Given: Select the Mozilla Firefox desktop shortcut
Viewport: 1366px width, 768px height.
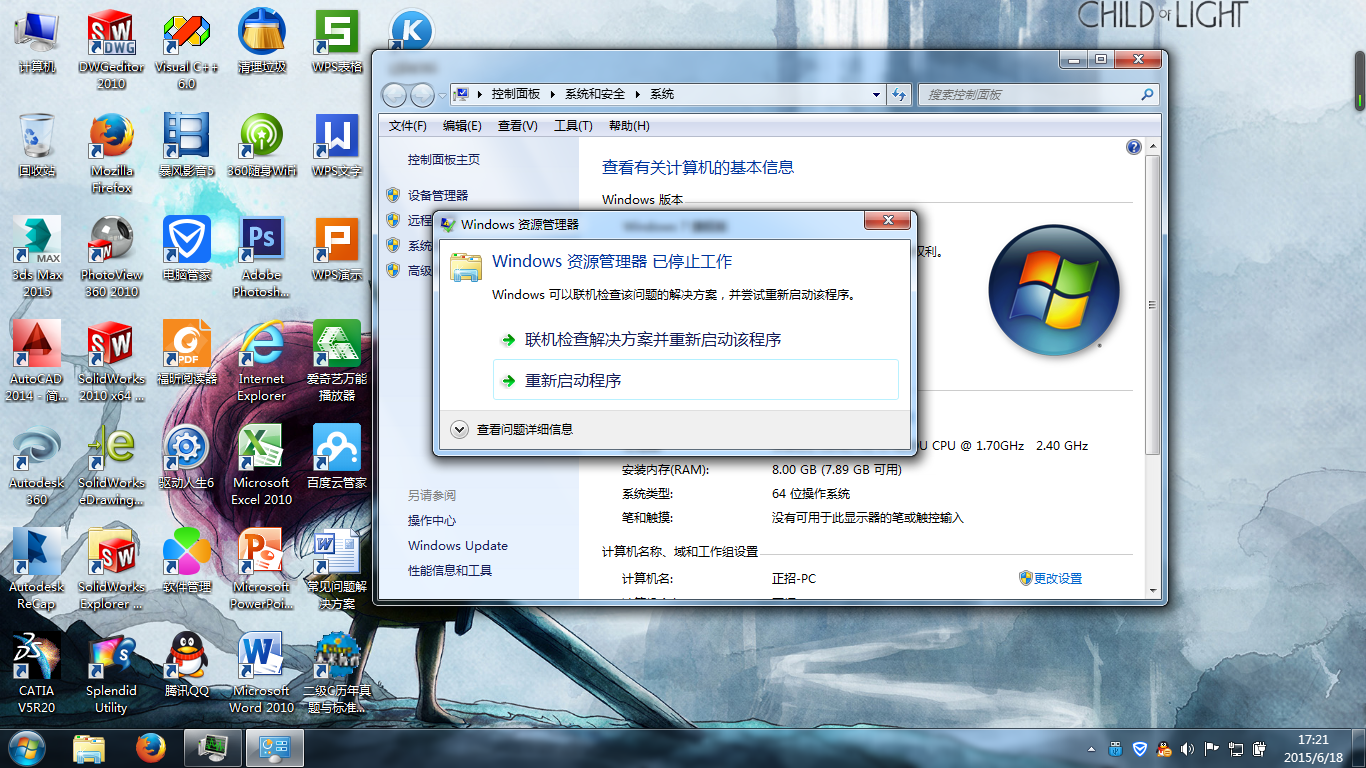Looking at the screenshot, I should pos(111,154).
